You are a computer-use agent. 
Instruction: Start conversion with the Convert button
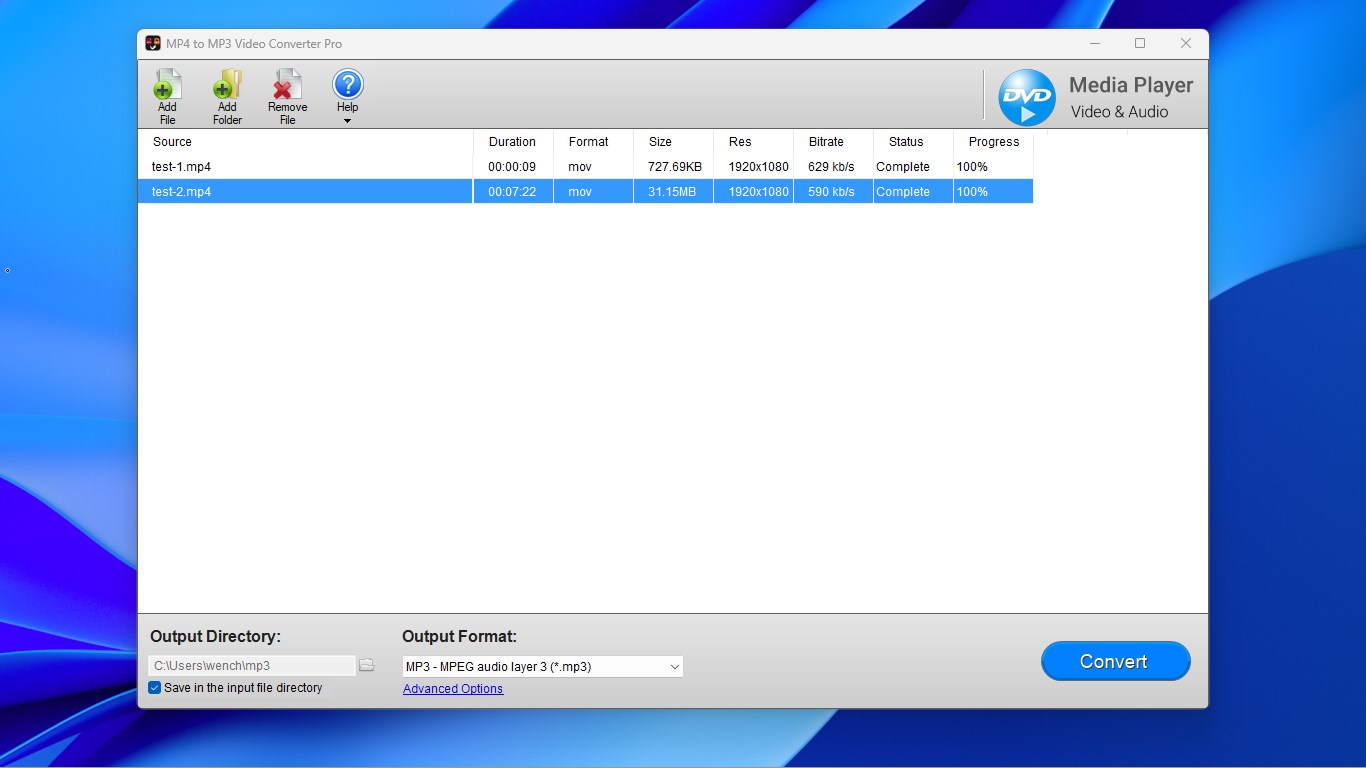[x=1115, y=661]
